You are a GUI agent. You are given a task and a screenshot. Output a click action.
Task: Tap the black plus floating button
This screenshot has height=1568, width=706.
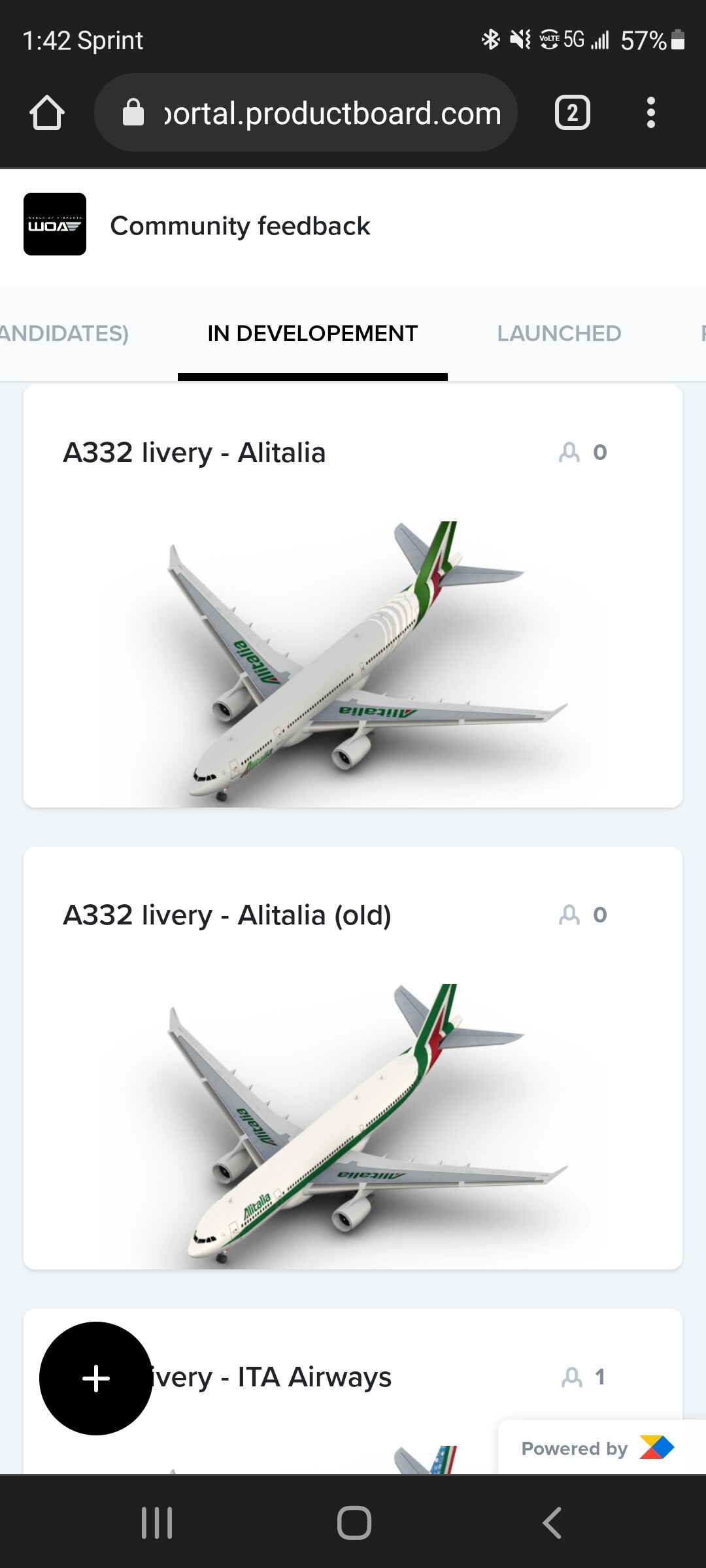pos(96,1379)
